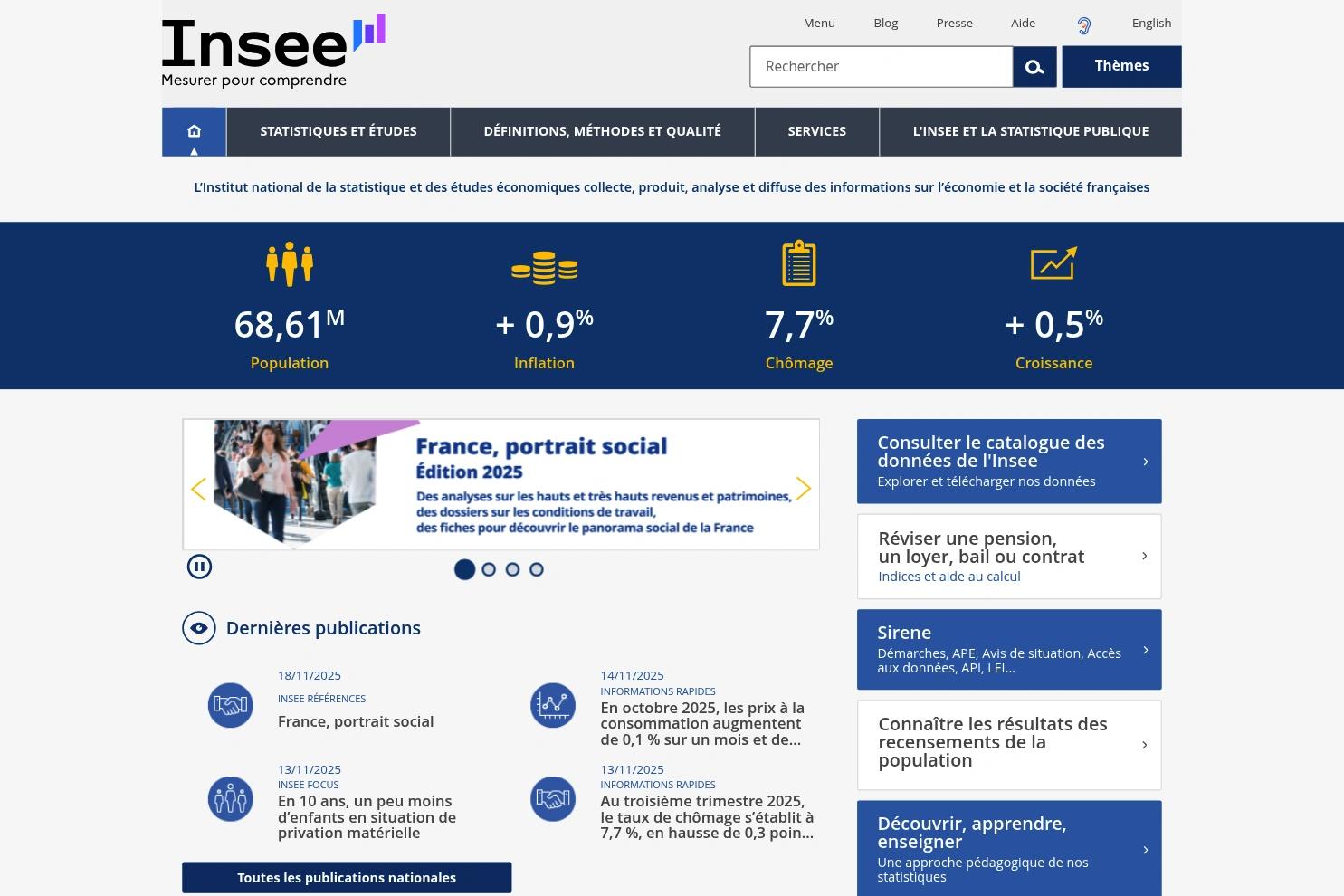Click Toutes les publications nationales button
The width and height of the screenshot is (1344, 896).
(x=347, y=878)
